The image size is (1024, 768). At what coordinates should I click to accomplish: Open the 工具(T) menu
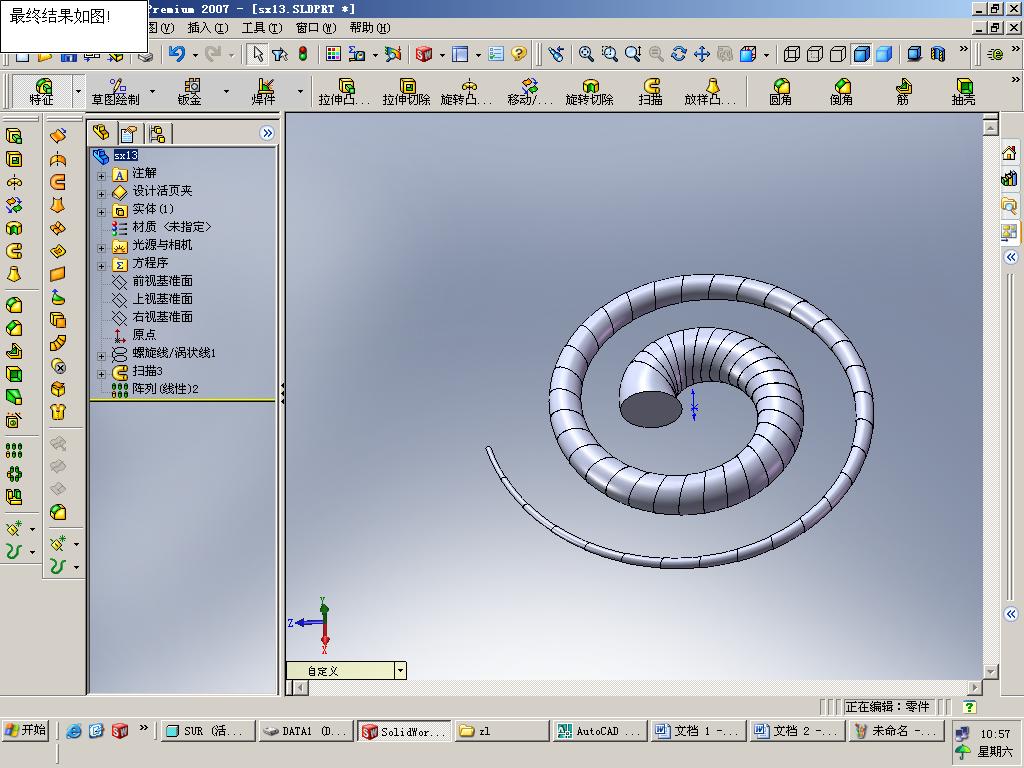[262, 27]
